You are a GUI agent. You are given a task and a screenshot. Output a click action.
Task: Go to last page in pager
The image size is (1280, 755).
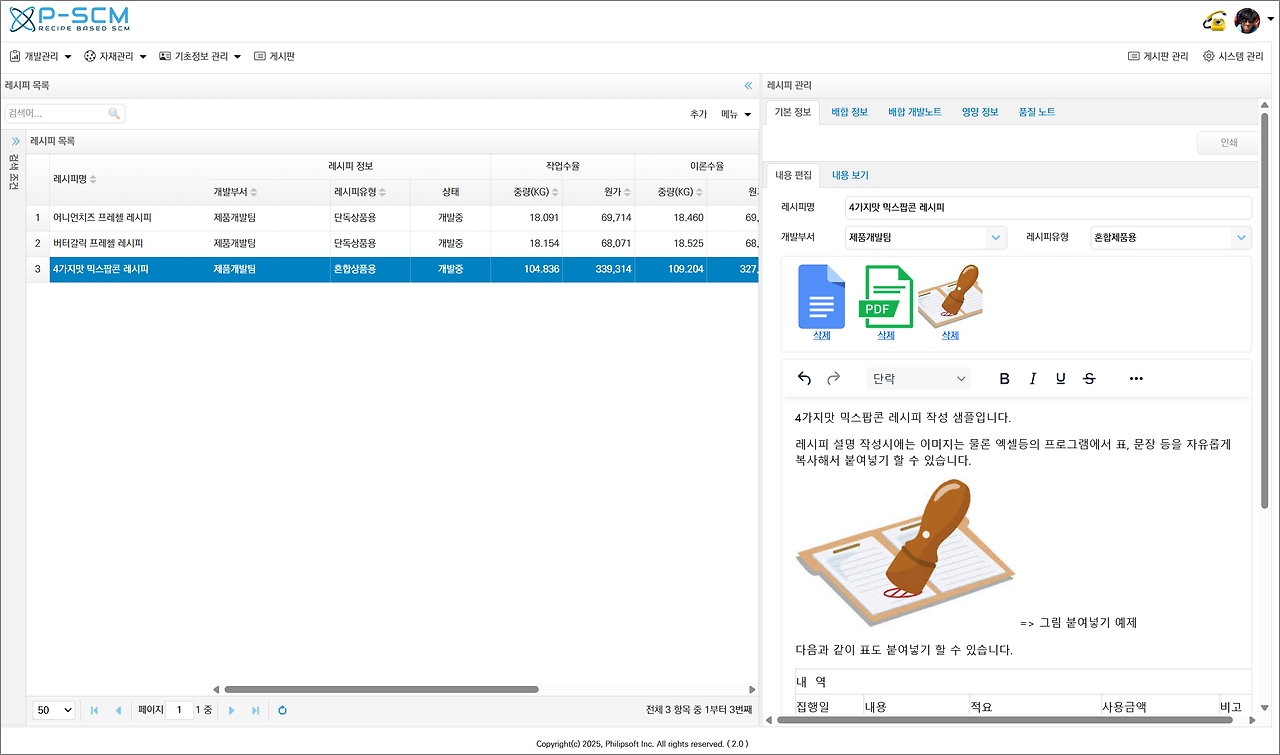(x=256, y=710)
